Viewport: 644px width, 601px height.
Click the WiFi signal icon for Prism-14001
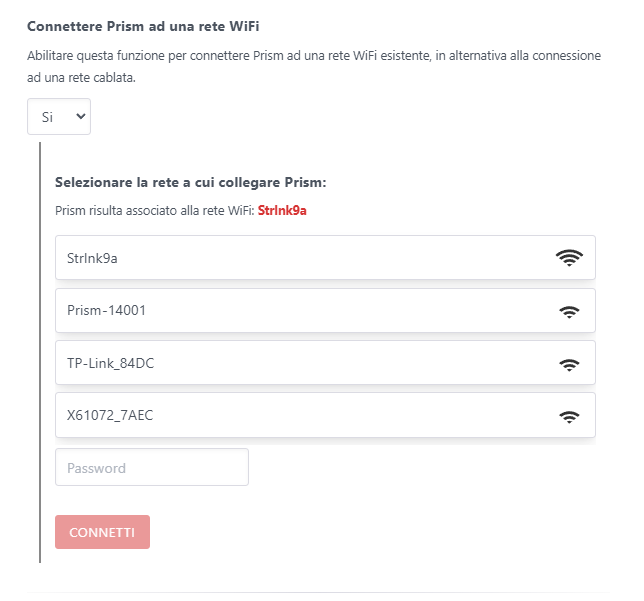[x=569, y=312]
